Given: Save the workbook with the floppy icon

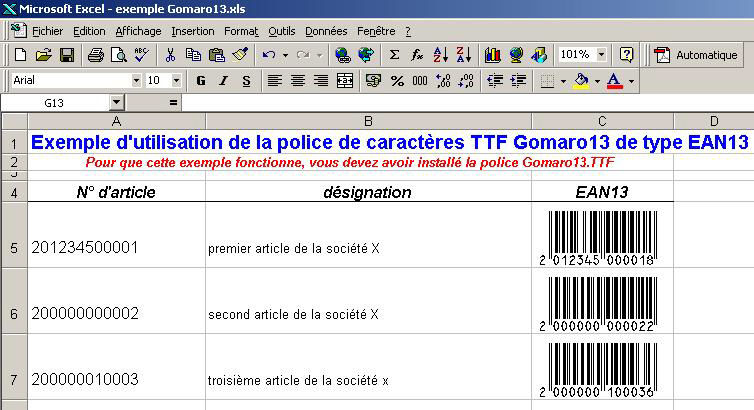Looking at the screenshot, I should point(67,55).
